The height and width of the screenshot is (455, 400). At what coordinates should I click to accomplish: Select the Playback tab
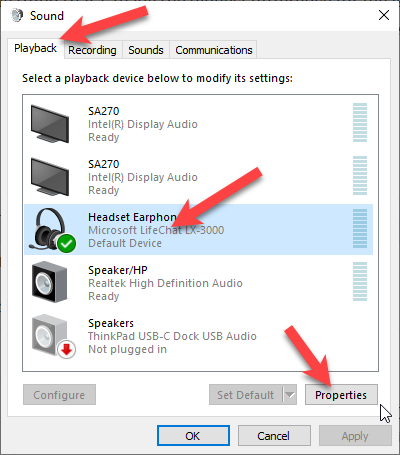pos(35,48)
